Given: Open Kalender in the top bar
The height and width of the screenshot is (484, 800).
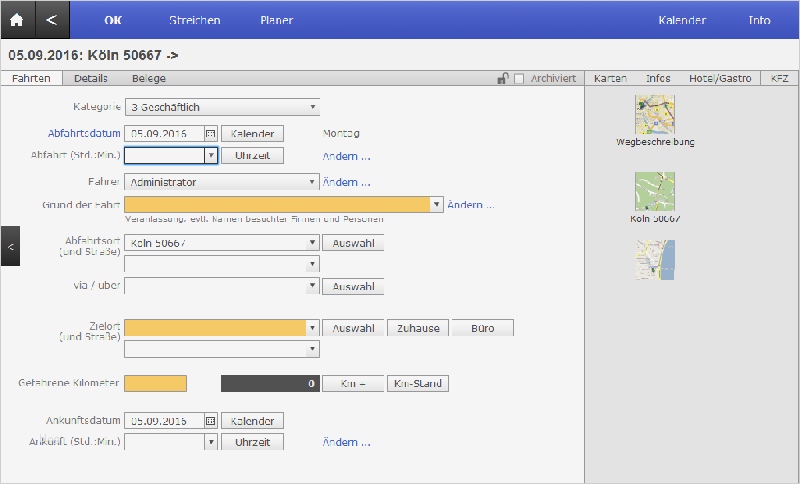Looking at the screenshot, I should click(x=682, y=20).
